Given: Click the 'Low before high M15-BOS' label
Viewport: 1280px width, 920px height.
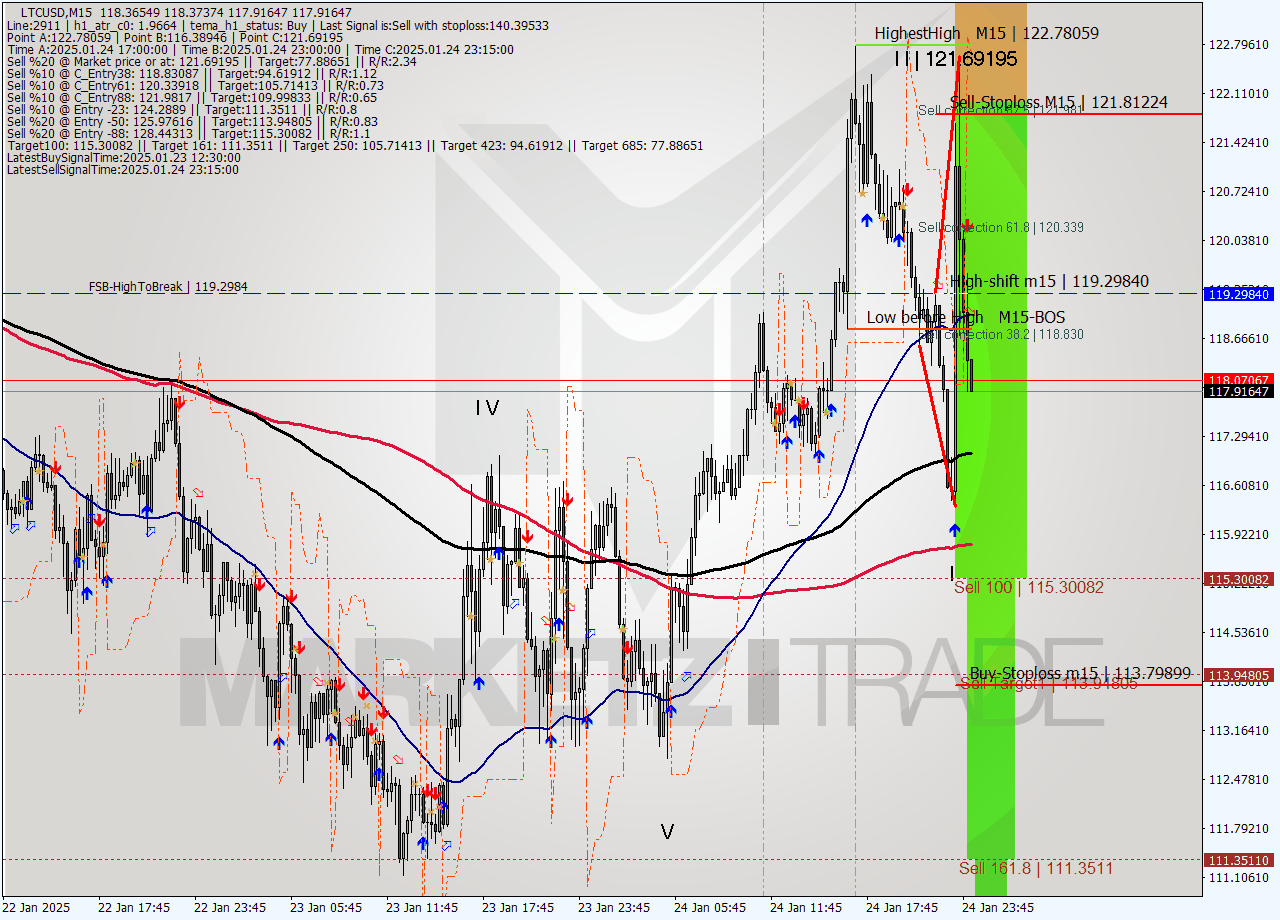Looking at the screenshot, I should [x=965, y=317].
